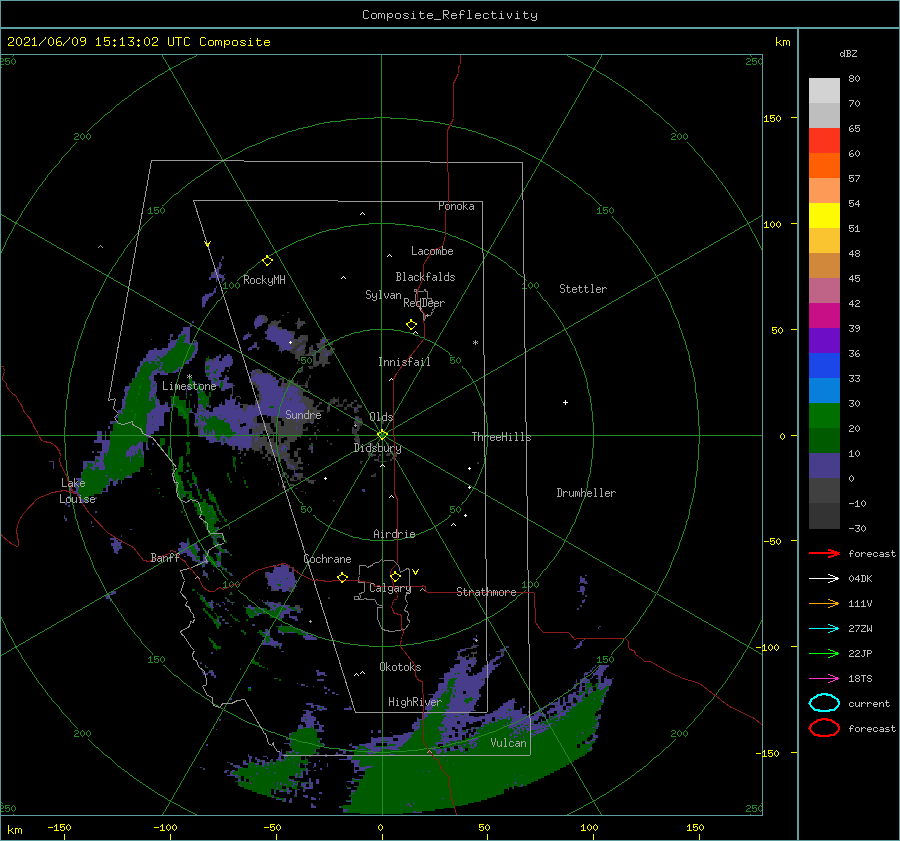Click the green 22JP arrow icon

824,653
